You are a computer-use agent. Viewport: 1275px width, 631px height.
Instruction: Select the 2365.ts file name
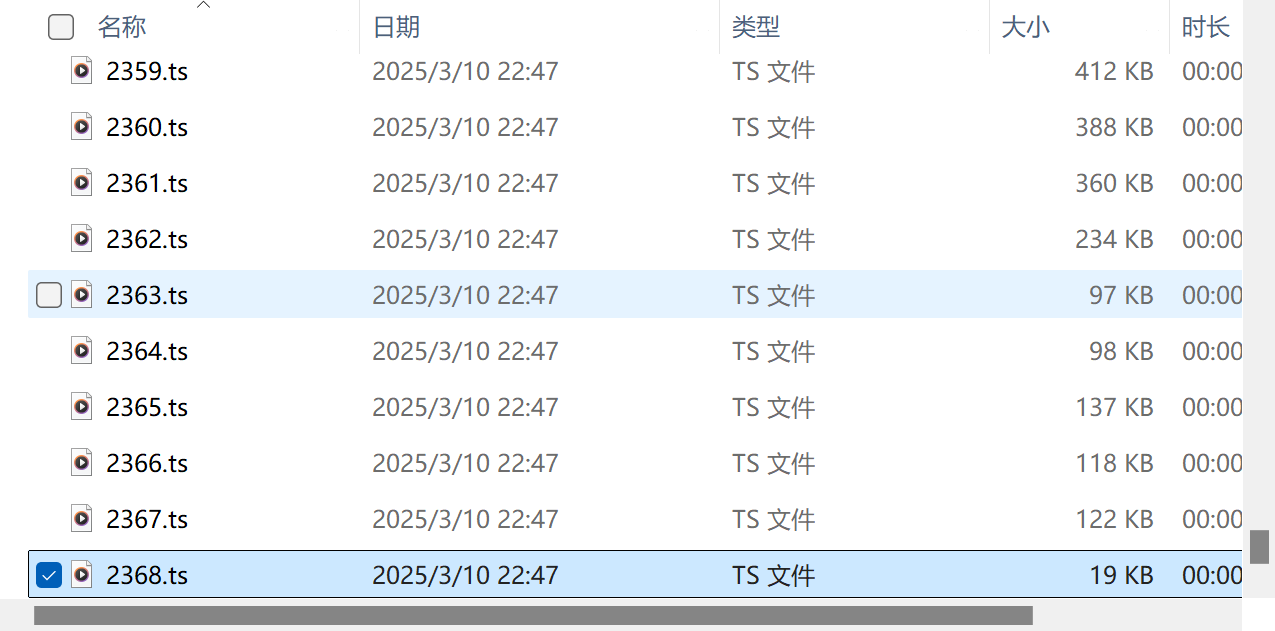pyautogui.click(x=147, y=408)
